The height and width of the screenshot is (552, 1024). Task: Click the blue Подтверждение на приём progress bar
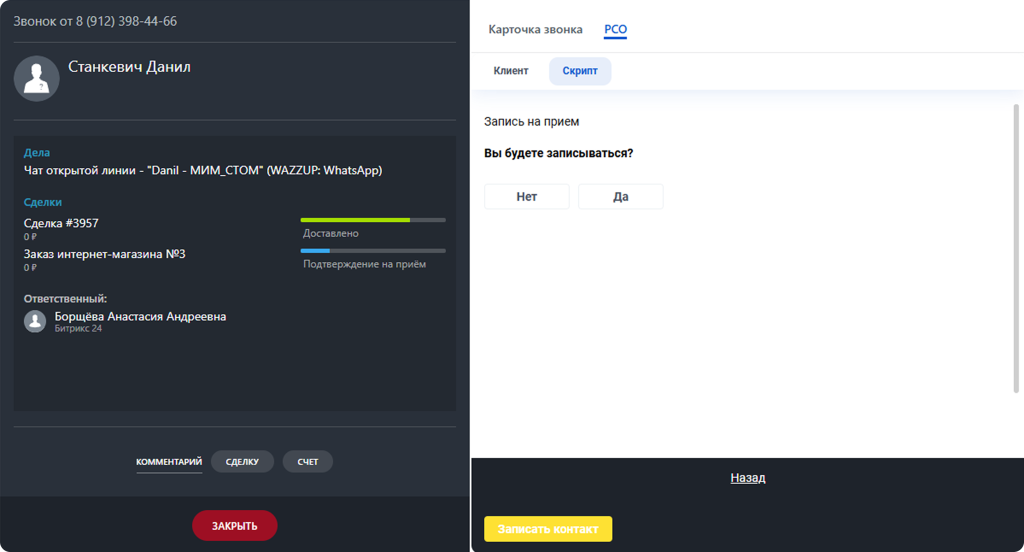(373, 251)
